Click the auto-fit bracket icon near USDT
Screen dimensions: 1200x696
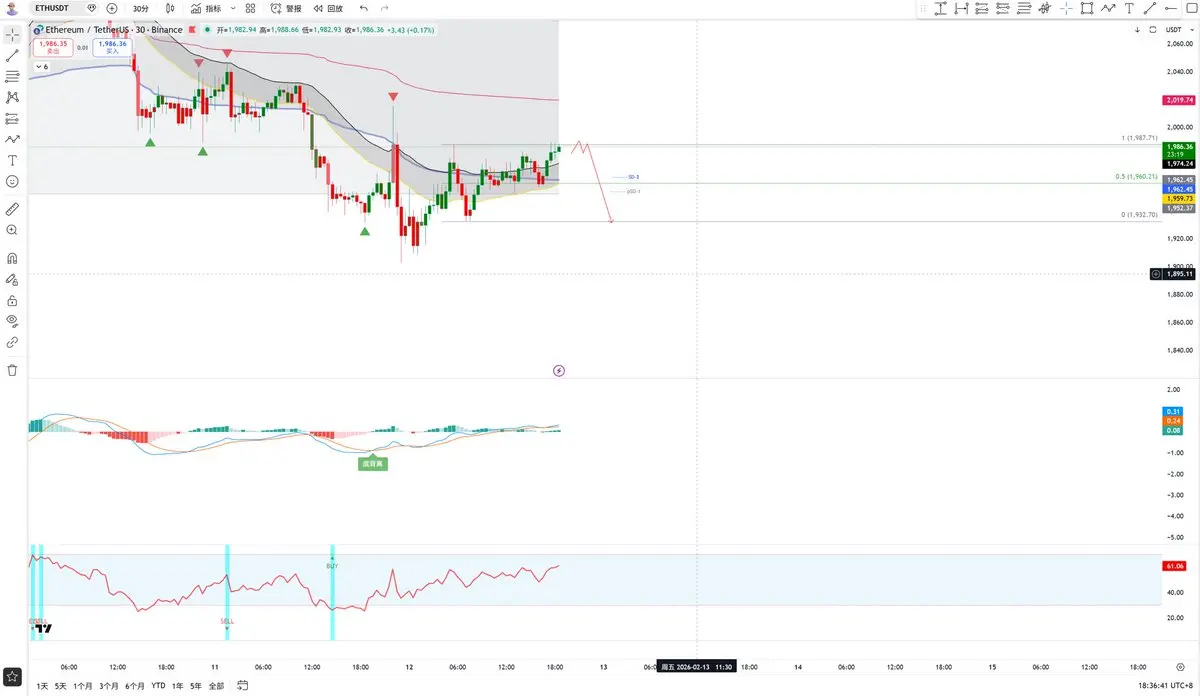pos(1153,30)
